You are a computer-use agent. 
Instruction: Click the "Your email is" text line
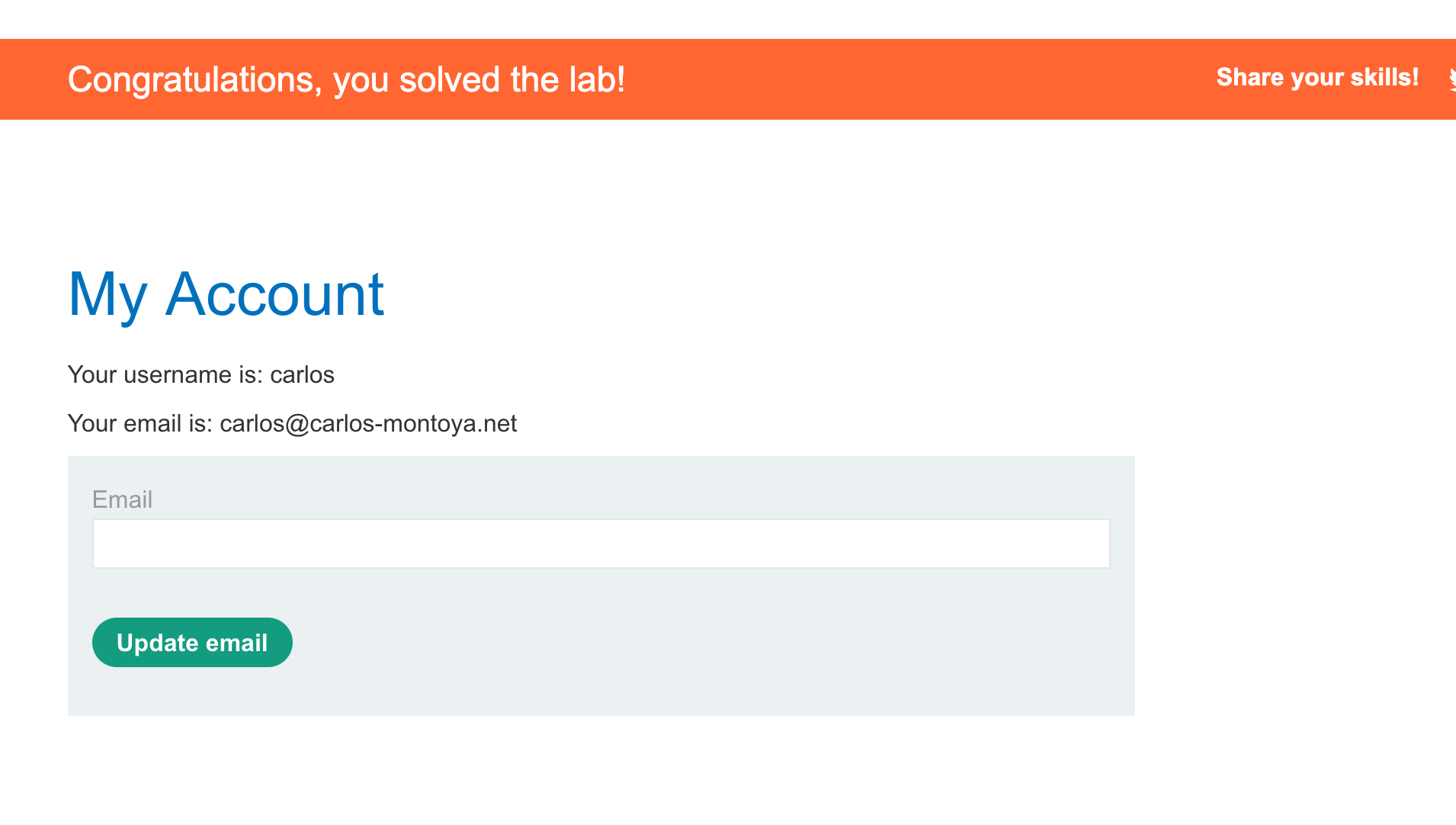292,423
